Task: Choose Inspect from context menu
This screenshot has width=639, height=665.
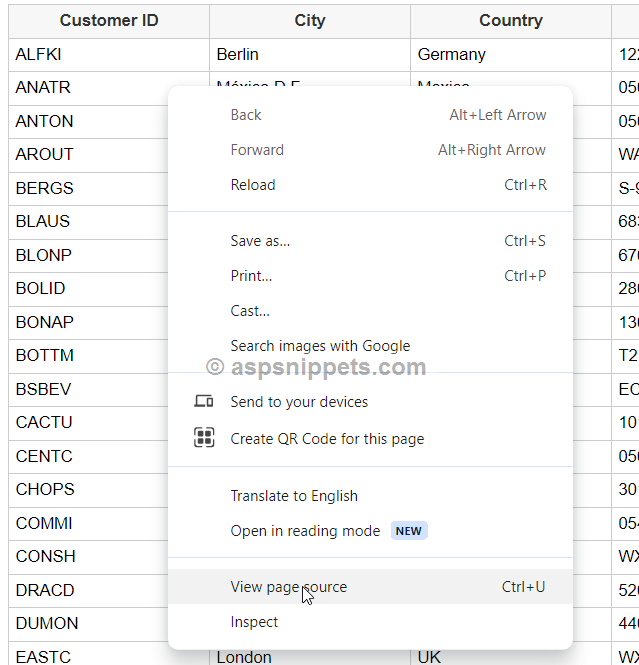Action: 254,622
